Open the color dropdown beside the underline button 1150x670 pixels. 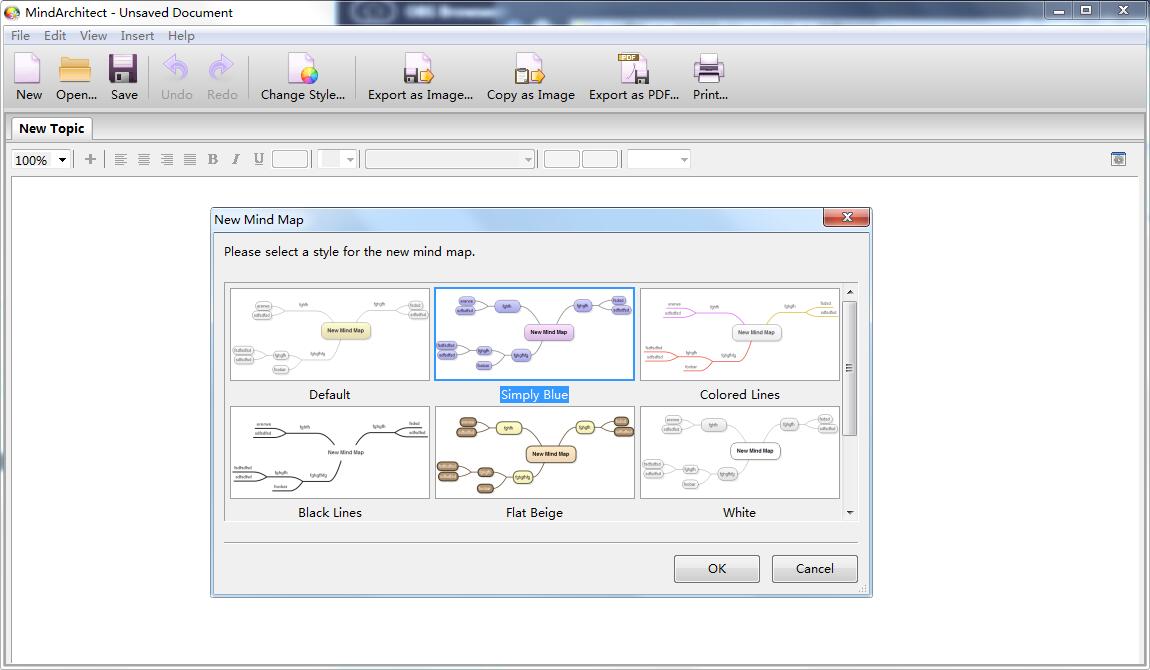click(x=337, y=159)
